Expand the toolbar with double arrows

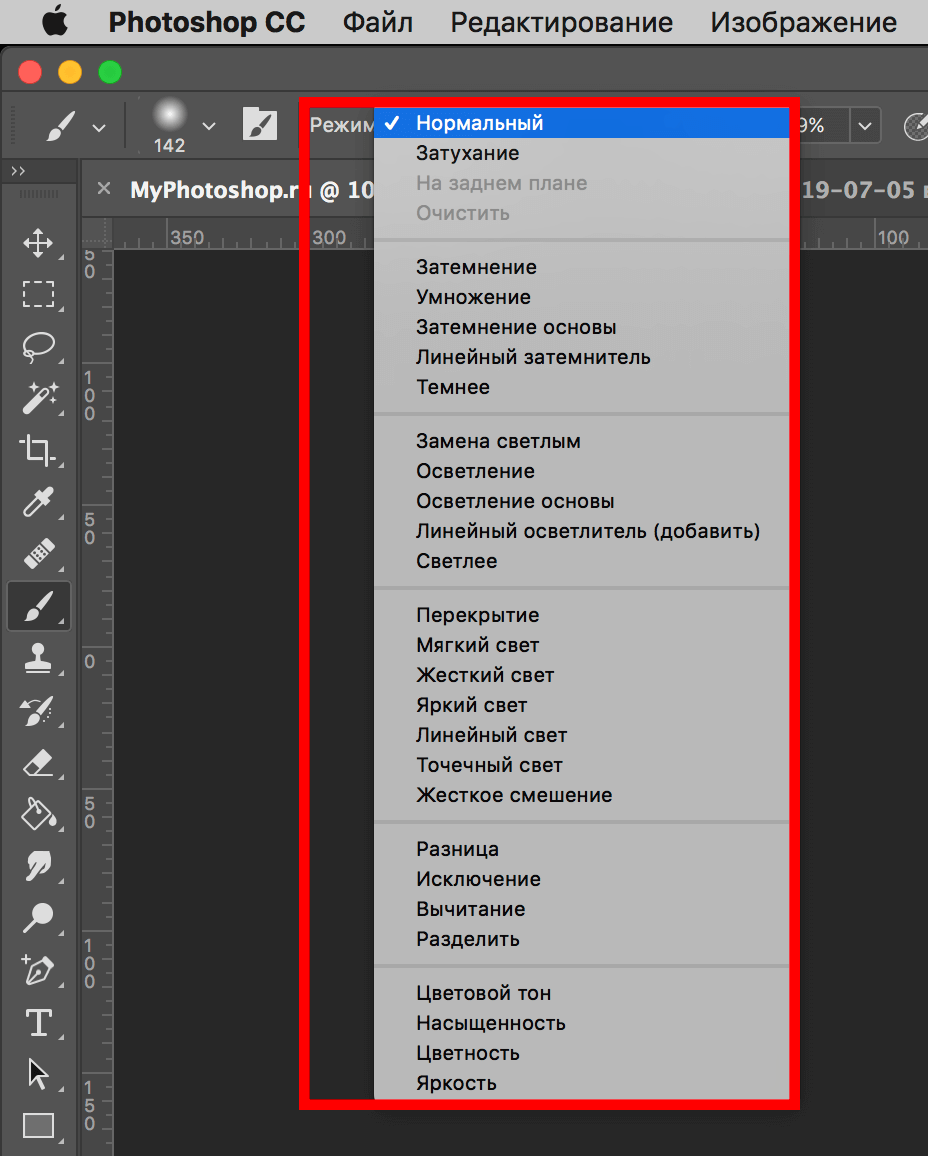pos(18,171)
